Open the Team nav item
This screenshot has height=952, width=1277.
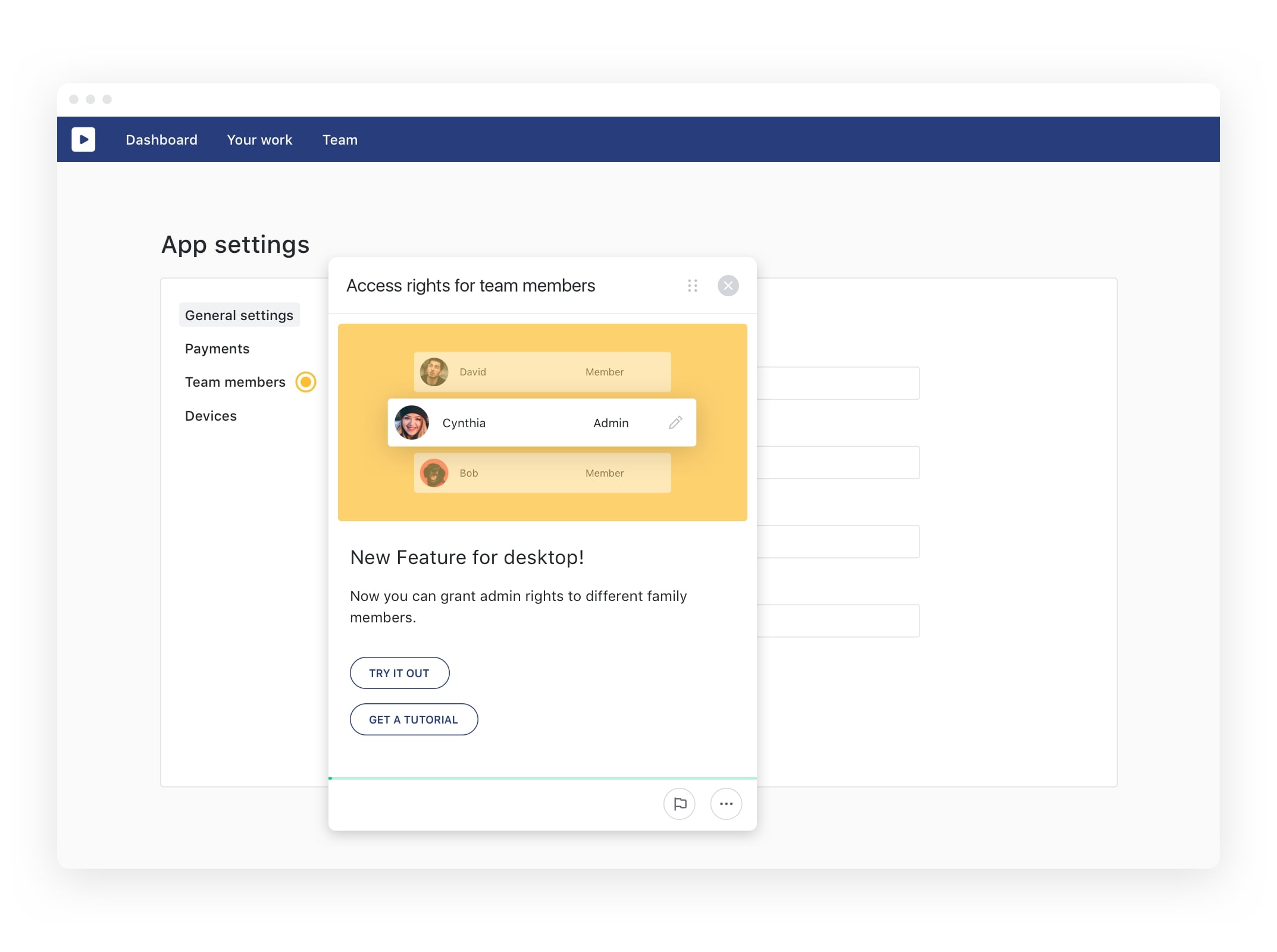(340, 140)
